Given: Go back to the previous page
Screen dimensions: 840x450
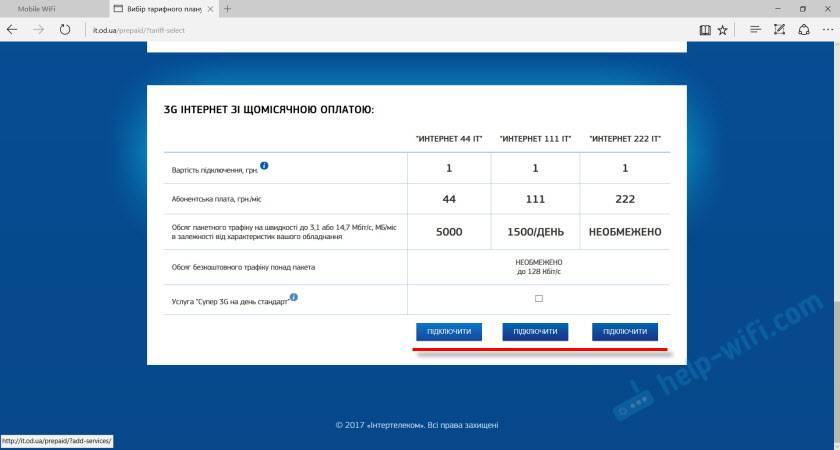Looking at the screenshot, I should pyautogui.click(x=12, y=30).
